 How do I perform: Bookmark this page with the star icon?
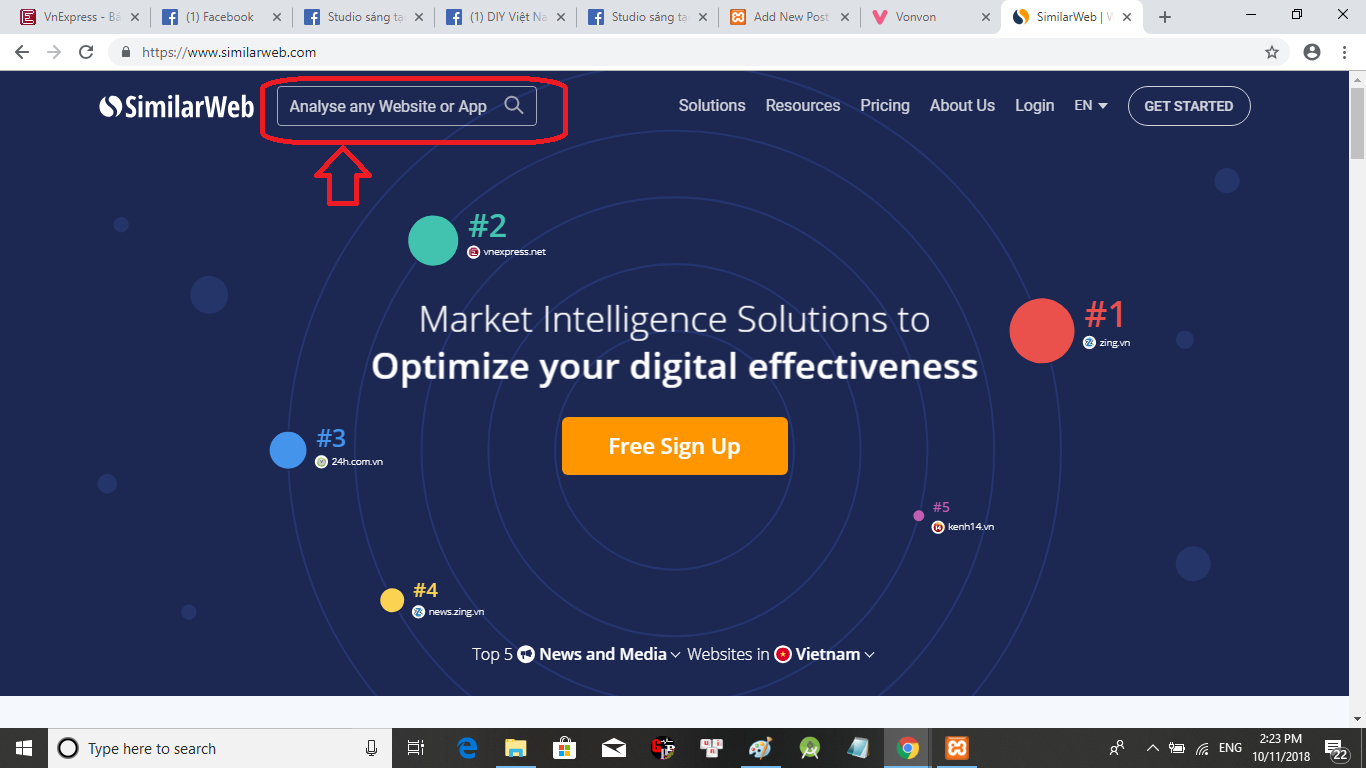click(1272, 52)
